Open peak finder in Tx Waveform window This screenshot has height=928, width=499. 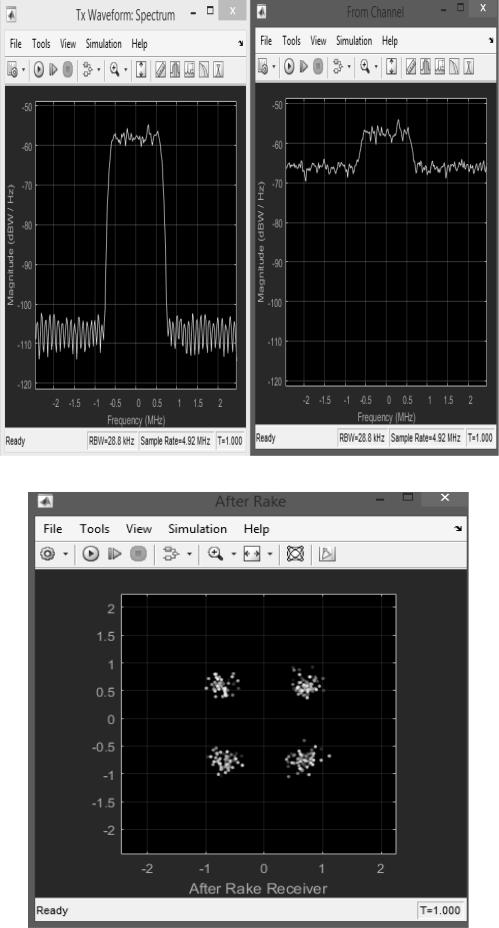click(175, 69)
